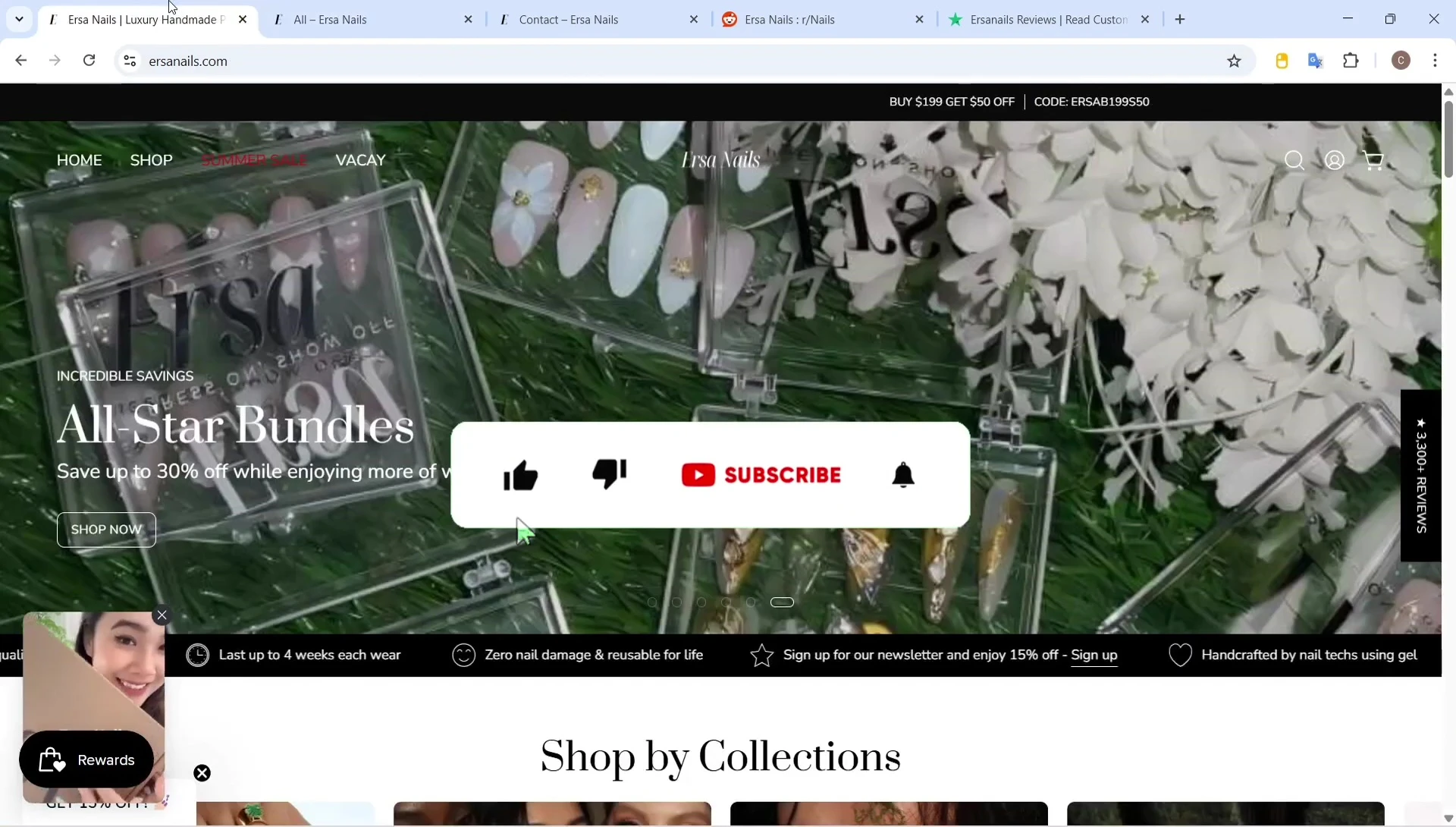This screenshot has height=827, width=1456.
Task: Switch to the Ersa Nails r/Nails tab
Action: [x=823, y=20]
